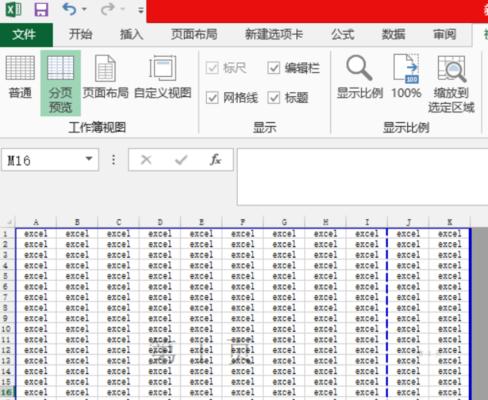
Task: Click the three-dot handle beside the Name Box
Action: [114, 160]
